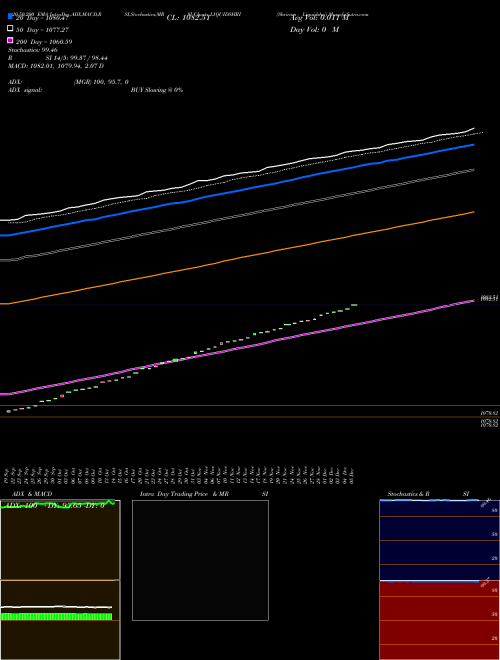
Task: Open the empty intraday trading price panel
Action: 200,560
